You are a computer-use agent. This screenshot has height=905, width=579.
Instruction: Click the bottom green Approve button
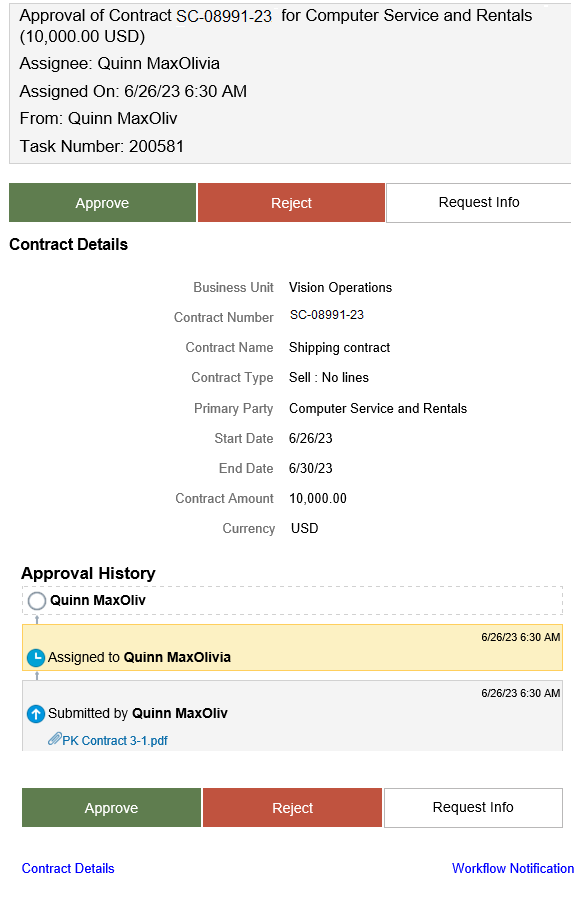pyautogui.click(x=111, y=807)
